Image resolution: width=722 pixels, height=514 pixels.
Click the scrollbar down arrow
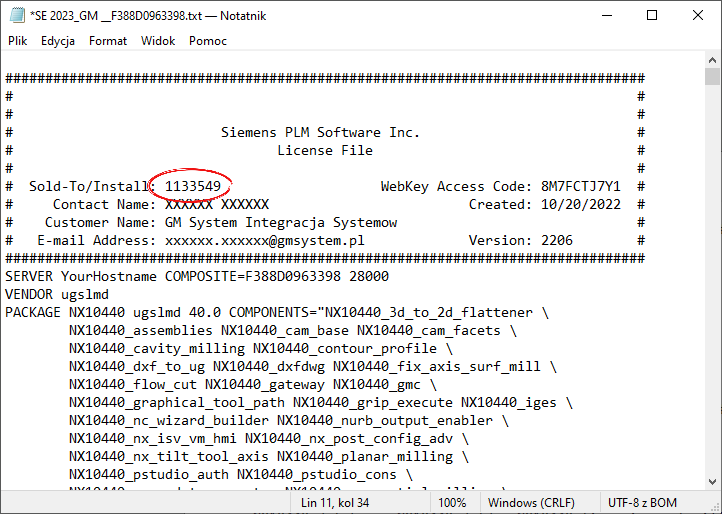[712, 482]
